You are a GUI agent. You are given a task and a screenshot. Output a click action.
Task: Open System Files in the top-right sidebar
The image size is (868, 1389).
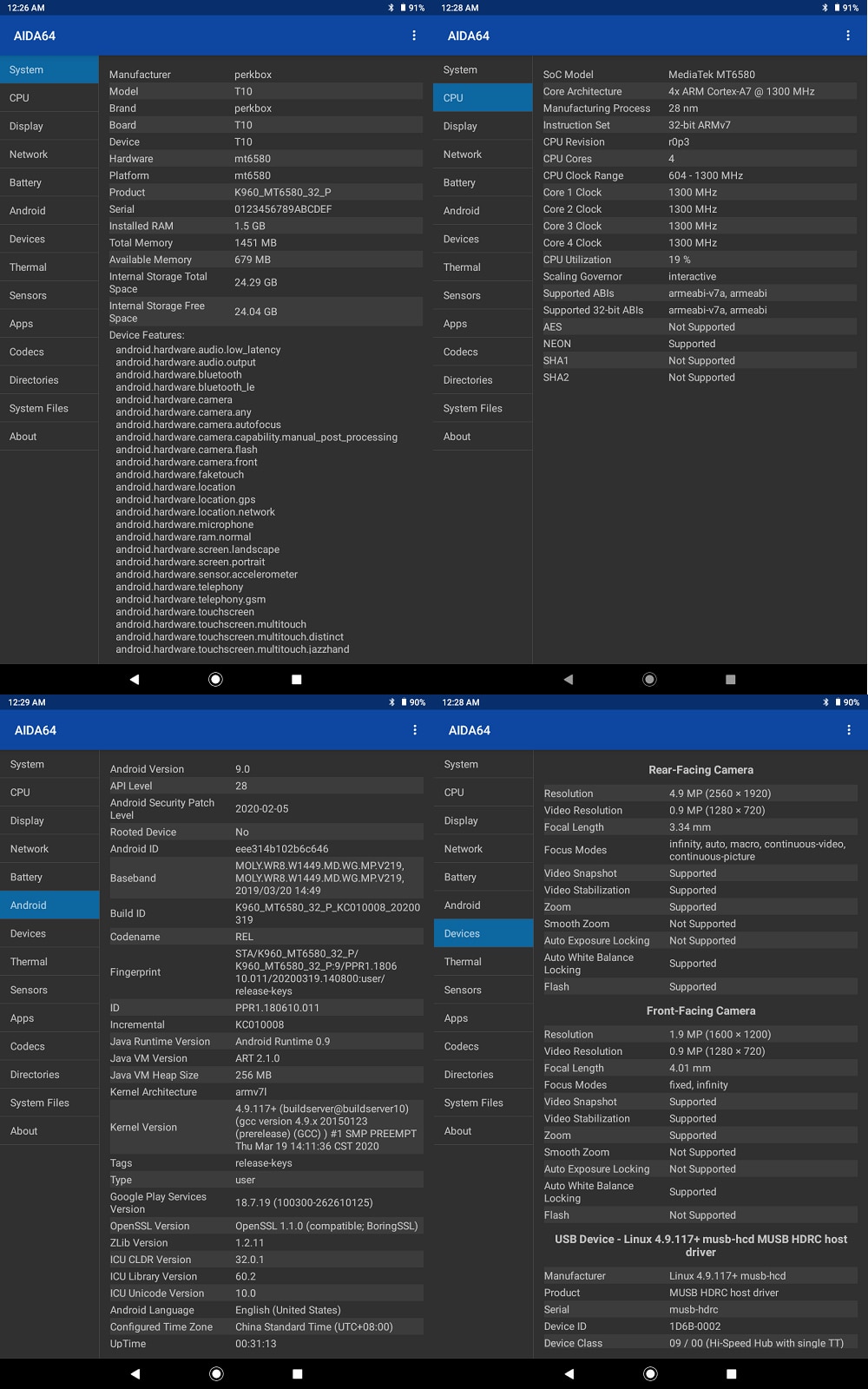(483, 408)
